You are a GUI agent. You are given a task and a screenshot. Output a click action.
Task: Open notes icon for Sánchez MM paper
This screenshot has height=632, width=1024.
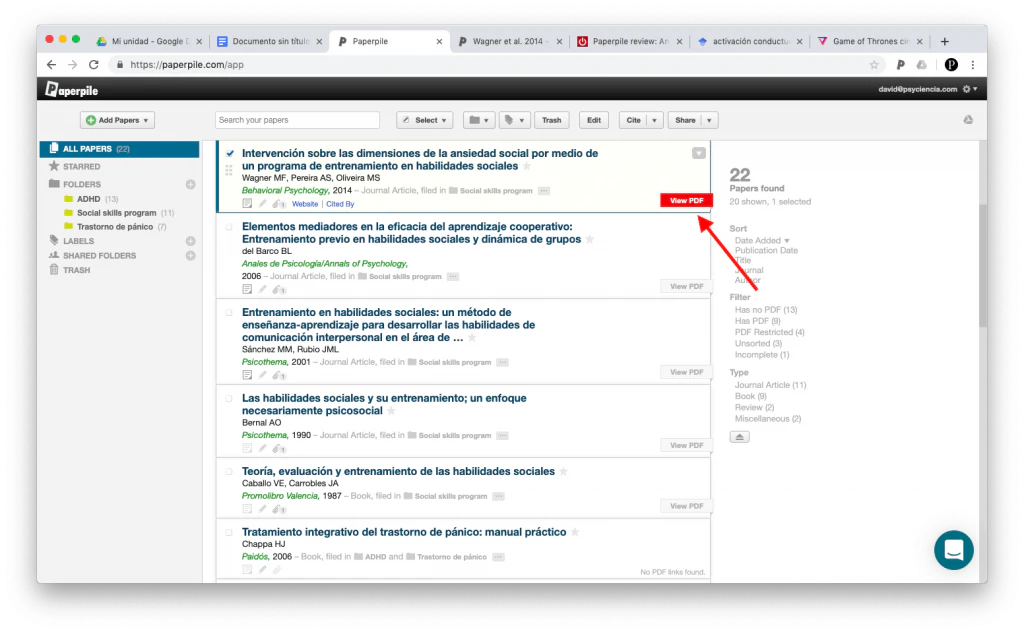coord(247,375)
